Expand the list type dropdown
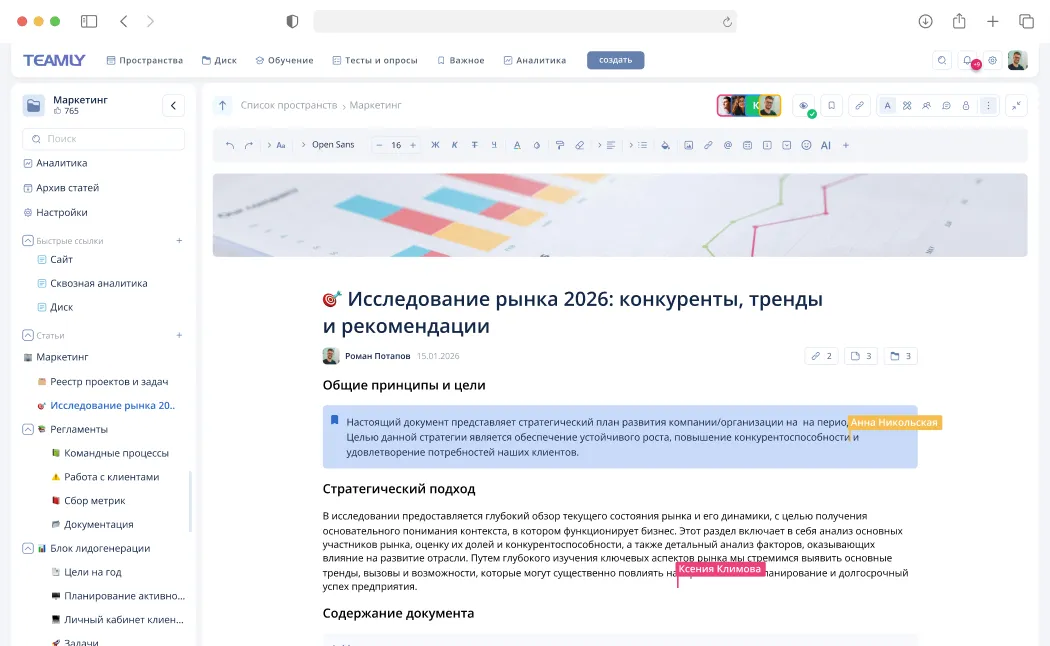 tap(638, 145)
